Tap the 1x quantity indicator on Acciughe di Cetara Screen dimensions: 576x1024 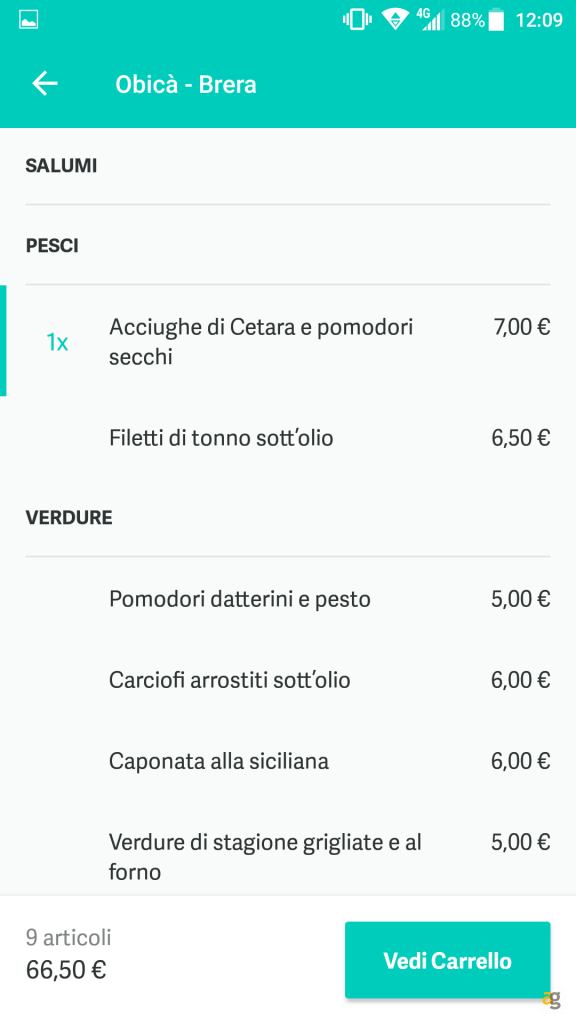(x=58, y=341)
